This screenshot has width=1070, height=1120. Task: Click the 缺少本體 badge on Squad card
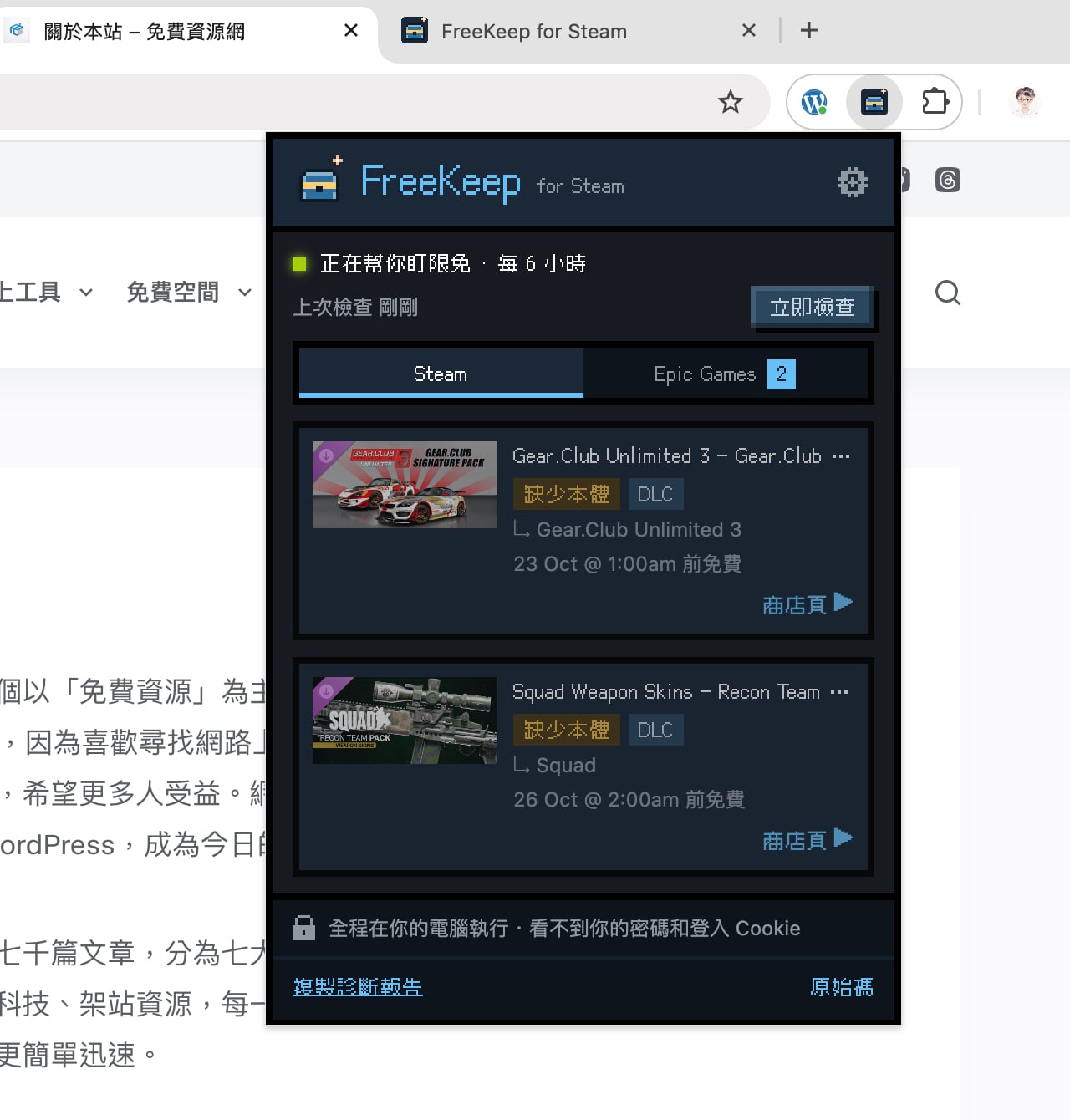[567, 730]
